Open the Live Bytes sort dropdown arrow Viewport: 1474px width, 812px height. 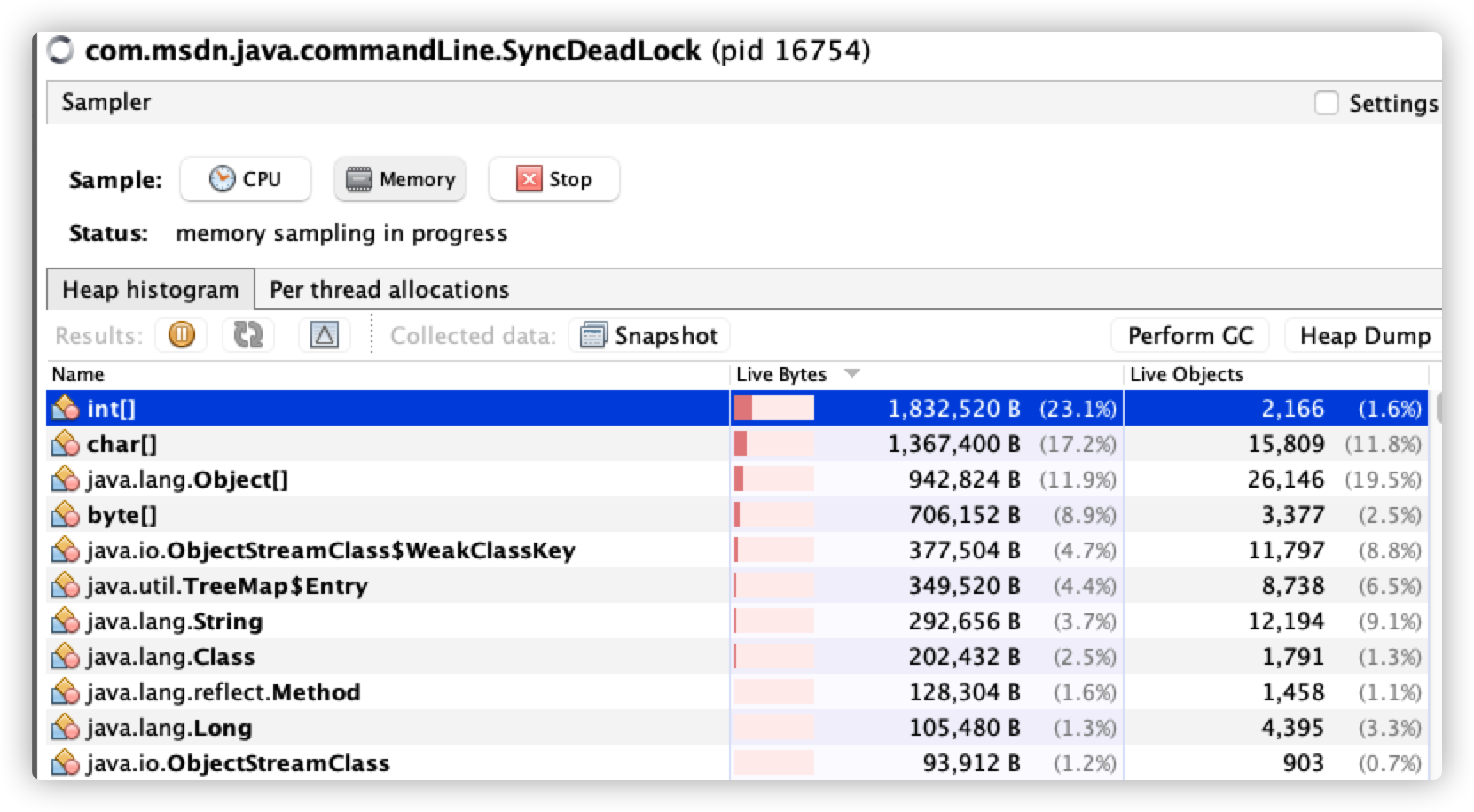tap(853, 374)
